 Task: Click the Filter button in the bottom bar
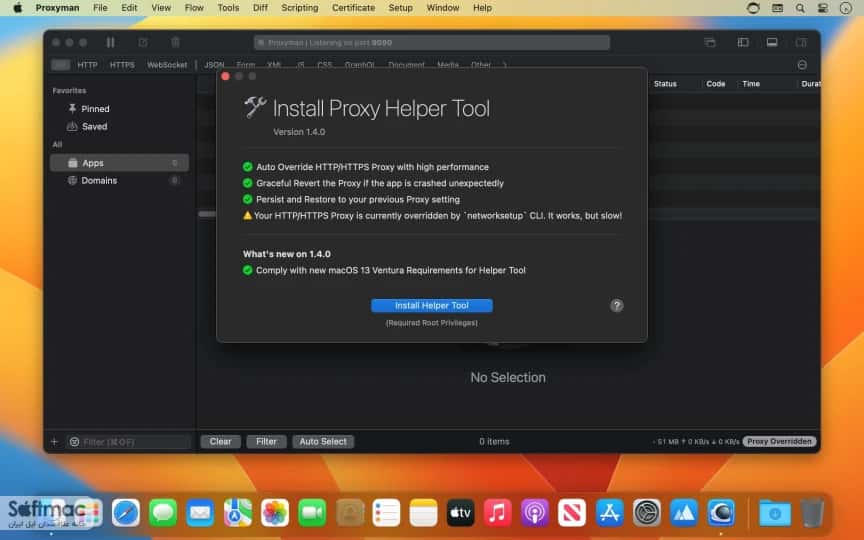266,441
